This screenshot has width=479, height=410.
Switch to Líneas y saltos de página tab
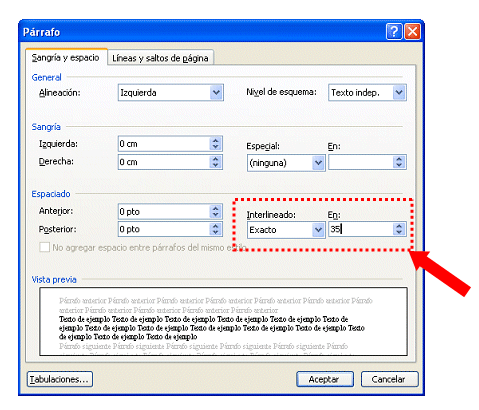[x=160, y=58]
